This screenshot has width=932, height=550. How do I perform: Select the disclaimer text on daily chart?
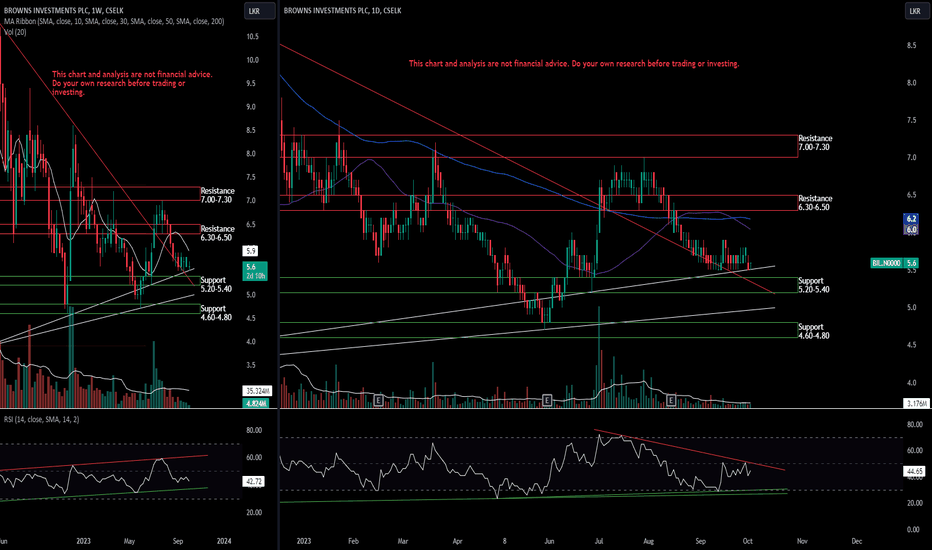point(574,63)
